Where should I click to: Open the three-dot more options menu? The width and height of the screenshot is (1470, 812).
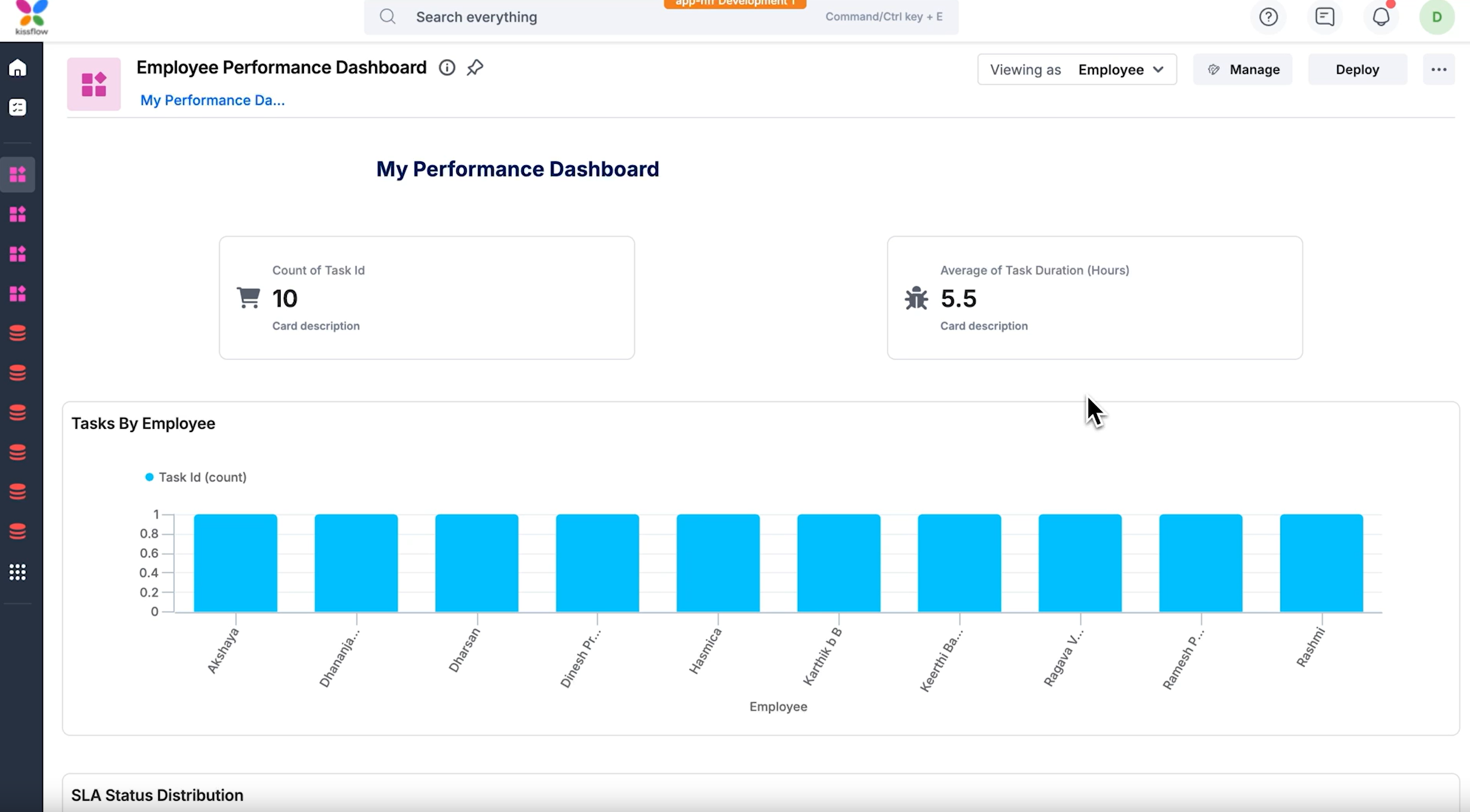(x=1438, y=70)
